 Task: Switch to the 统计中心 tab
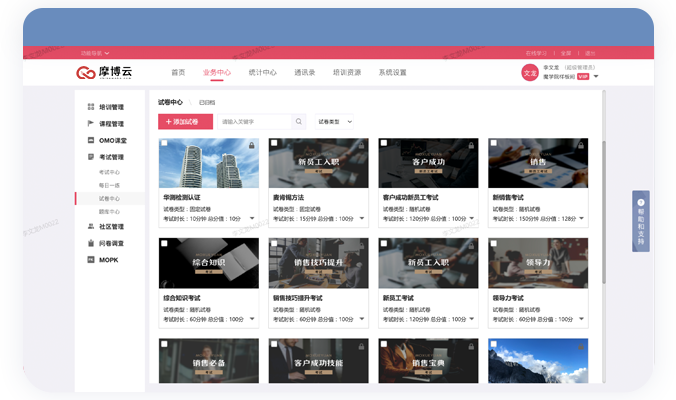tap(263, 72)
